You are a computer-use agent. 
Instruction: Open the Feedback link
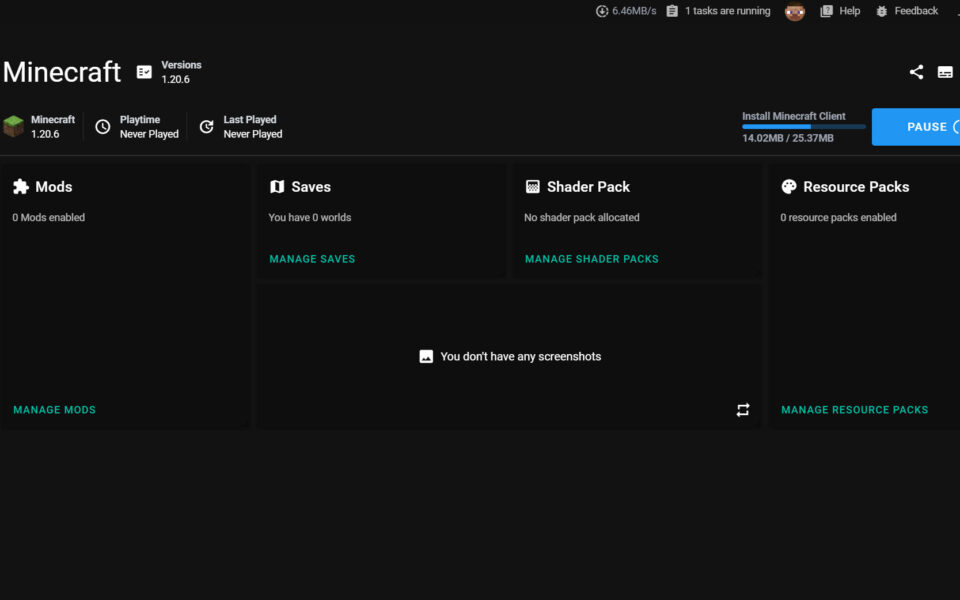click(x=916, y=11)
